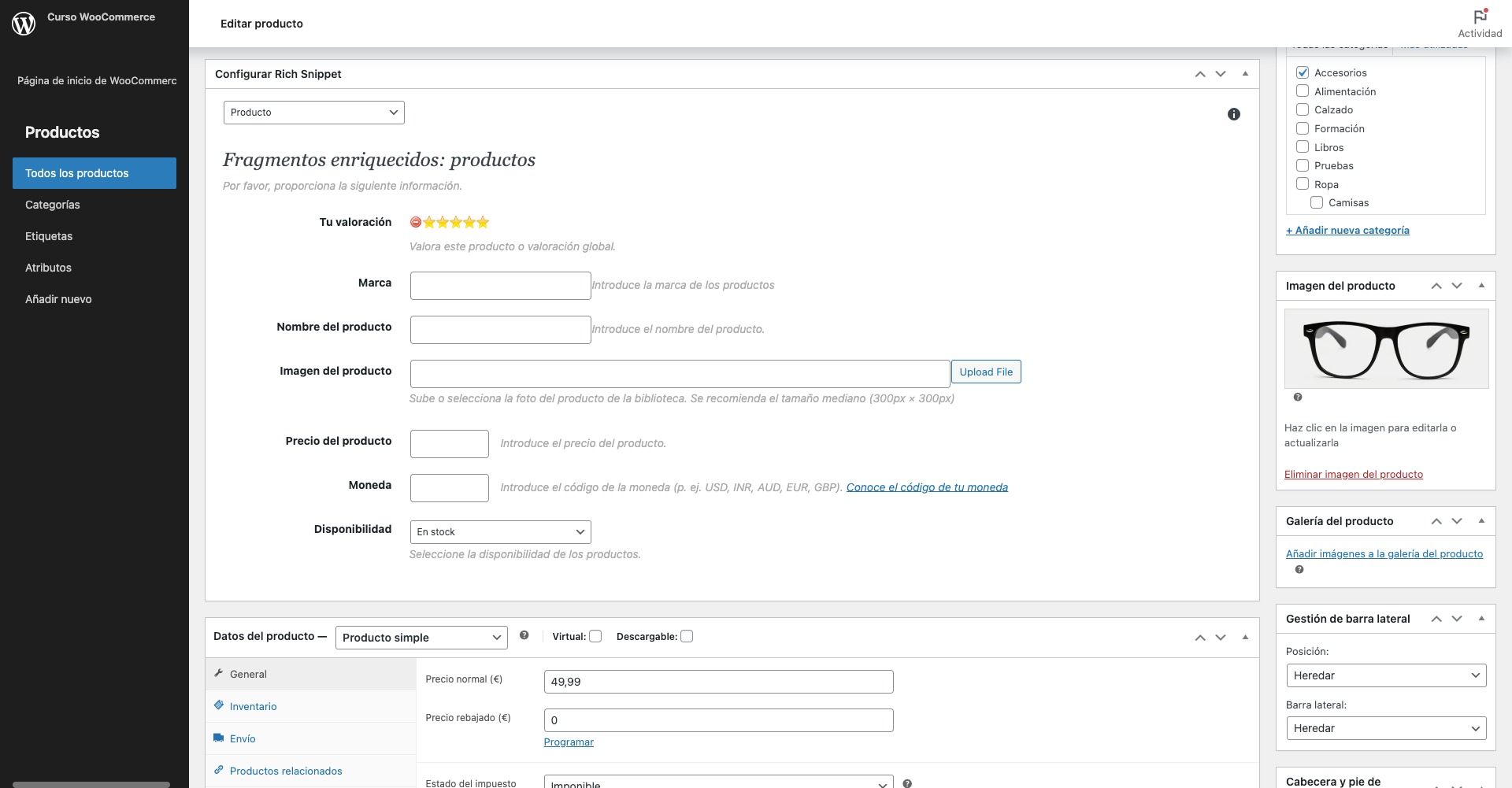Clear the rating using the orange reset icon

point(415,222)
